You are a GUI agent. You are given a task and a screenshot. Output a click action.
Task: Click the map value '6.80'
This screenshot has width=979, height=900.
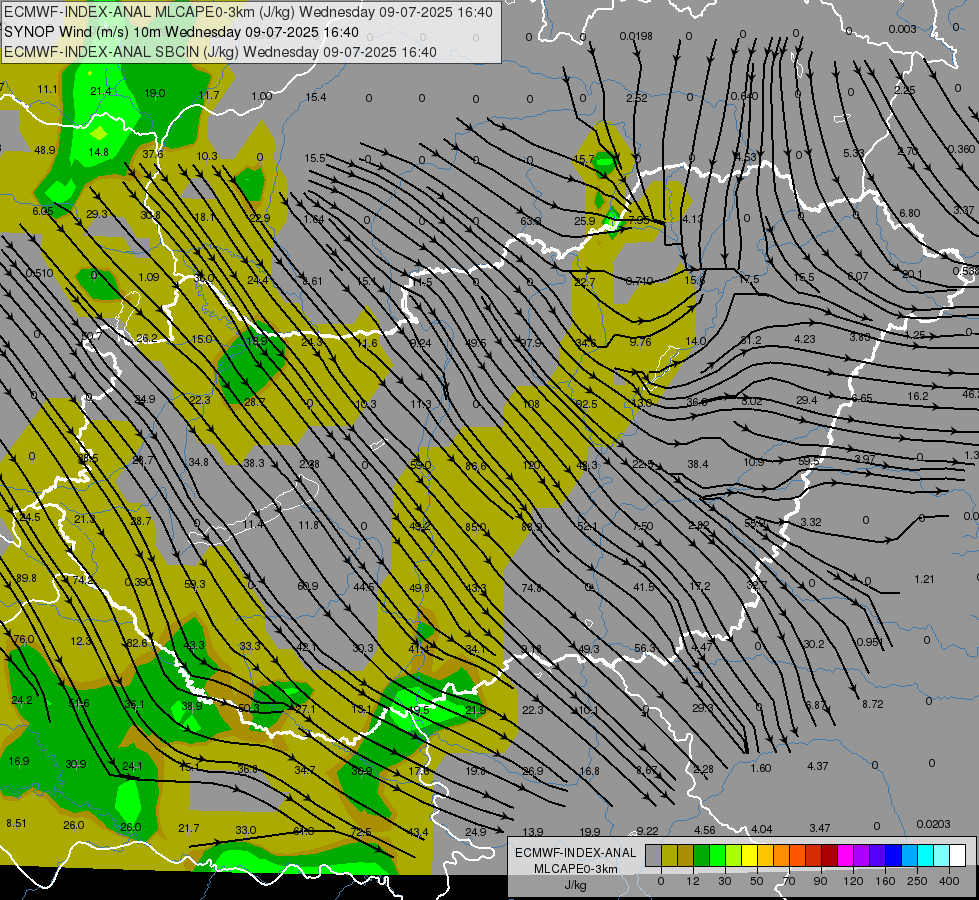pos(909,213)
